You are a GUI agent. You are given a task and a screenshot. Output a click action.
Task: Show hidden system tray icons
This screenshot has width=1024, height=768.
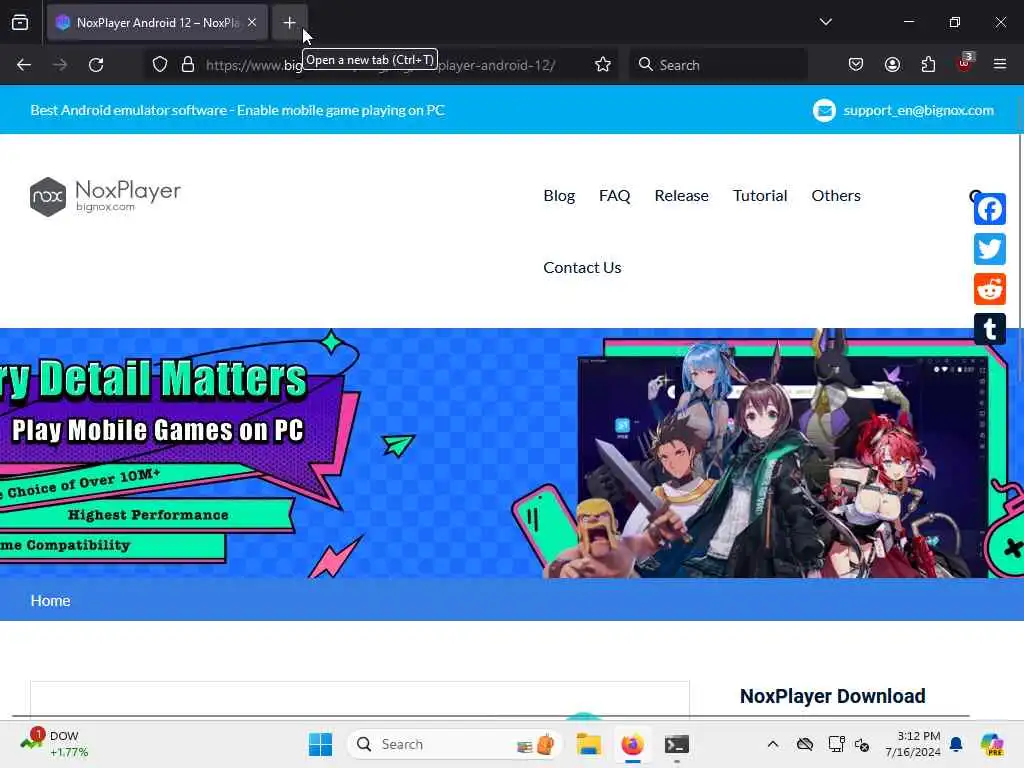pos(773,744)
